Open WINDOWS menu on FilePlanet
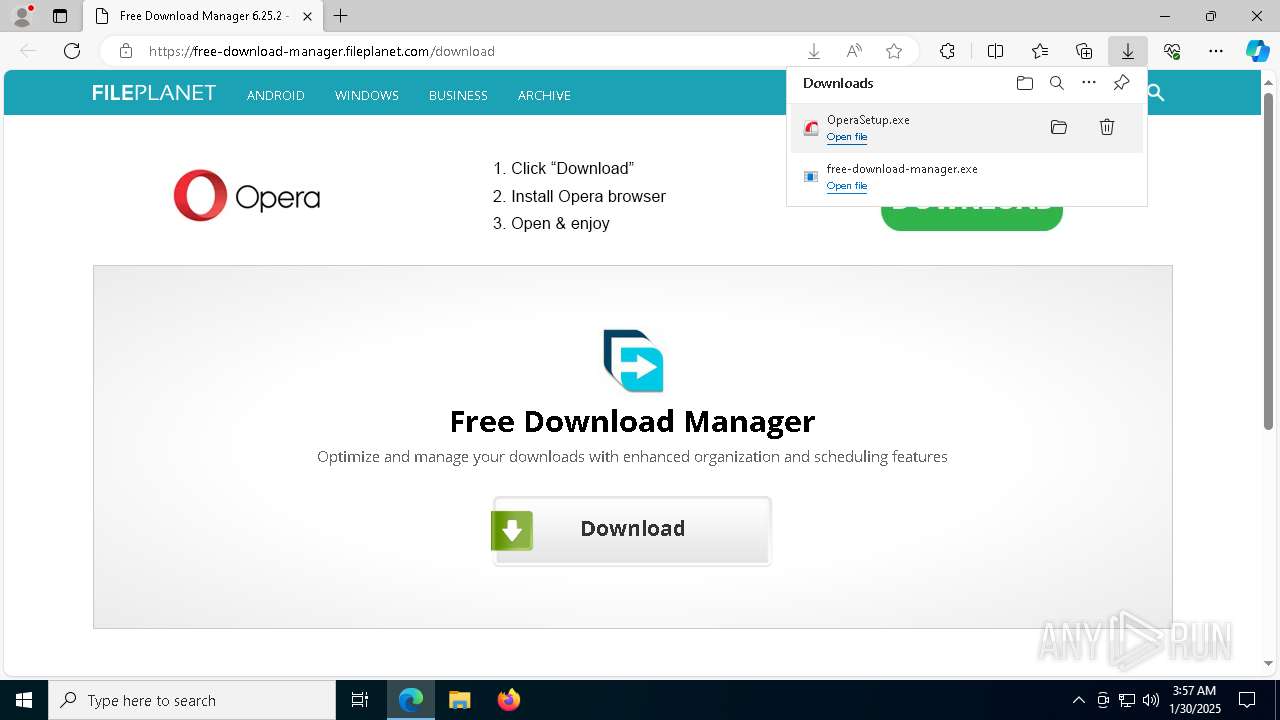This screenshot has height=720, width=1280. (367, 95)
